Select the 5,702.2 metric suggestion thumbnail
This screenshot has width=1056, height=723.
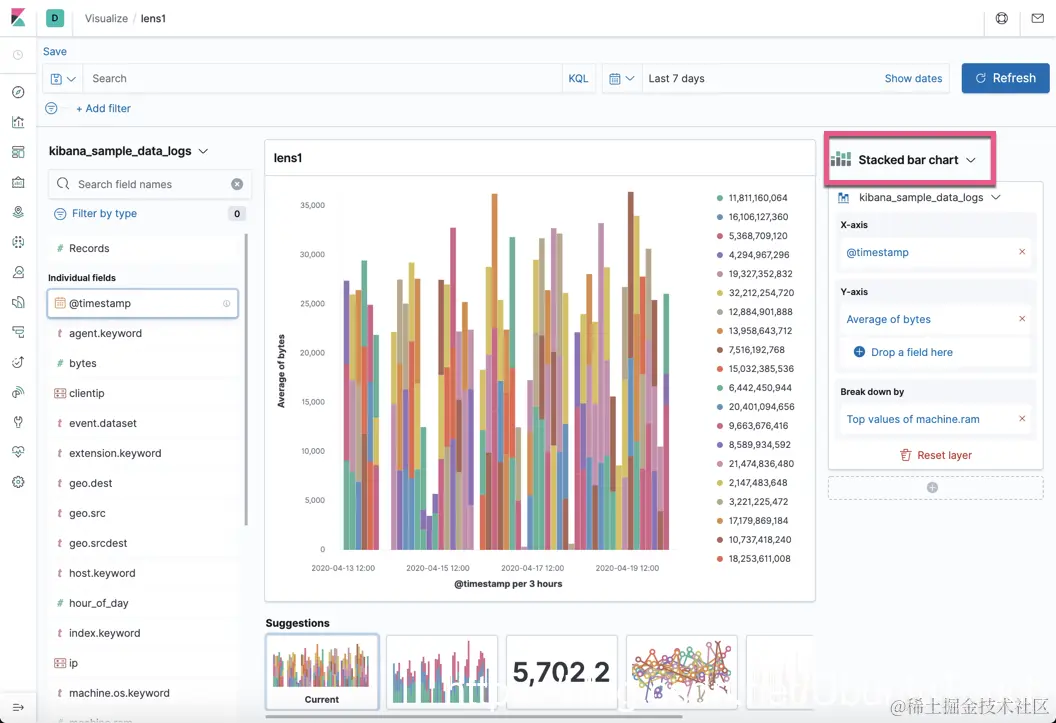(x=561, y=671)
